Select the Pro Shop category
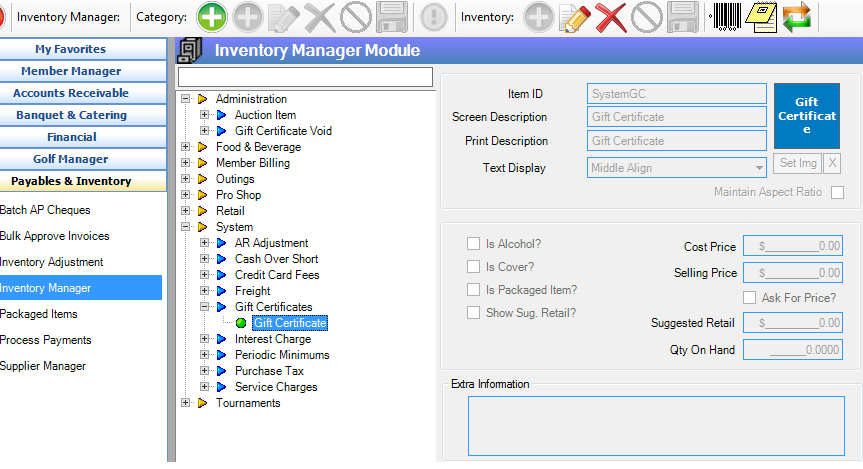This screenshot has height=469, width=863. pyautogui.click(x=238, y=195)
